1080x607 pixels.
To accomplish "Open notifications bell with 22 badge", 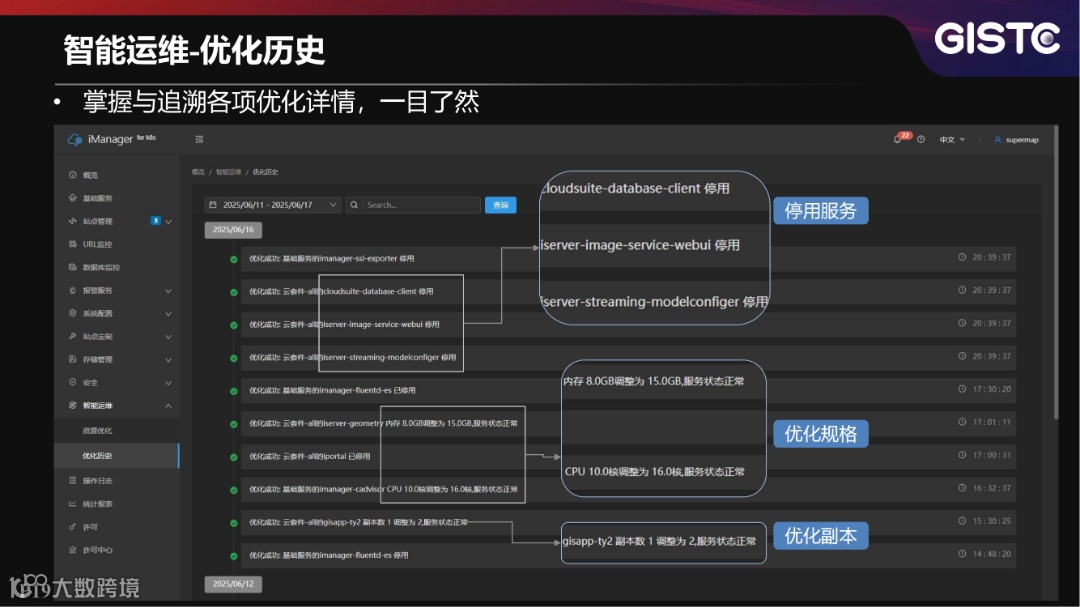I will [x=897, y=139].
